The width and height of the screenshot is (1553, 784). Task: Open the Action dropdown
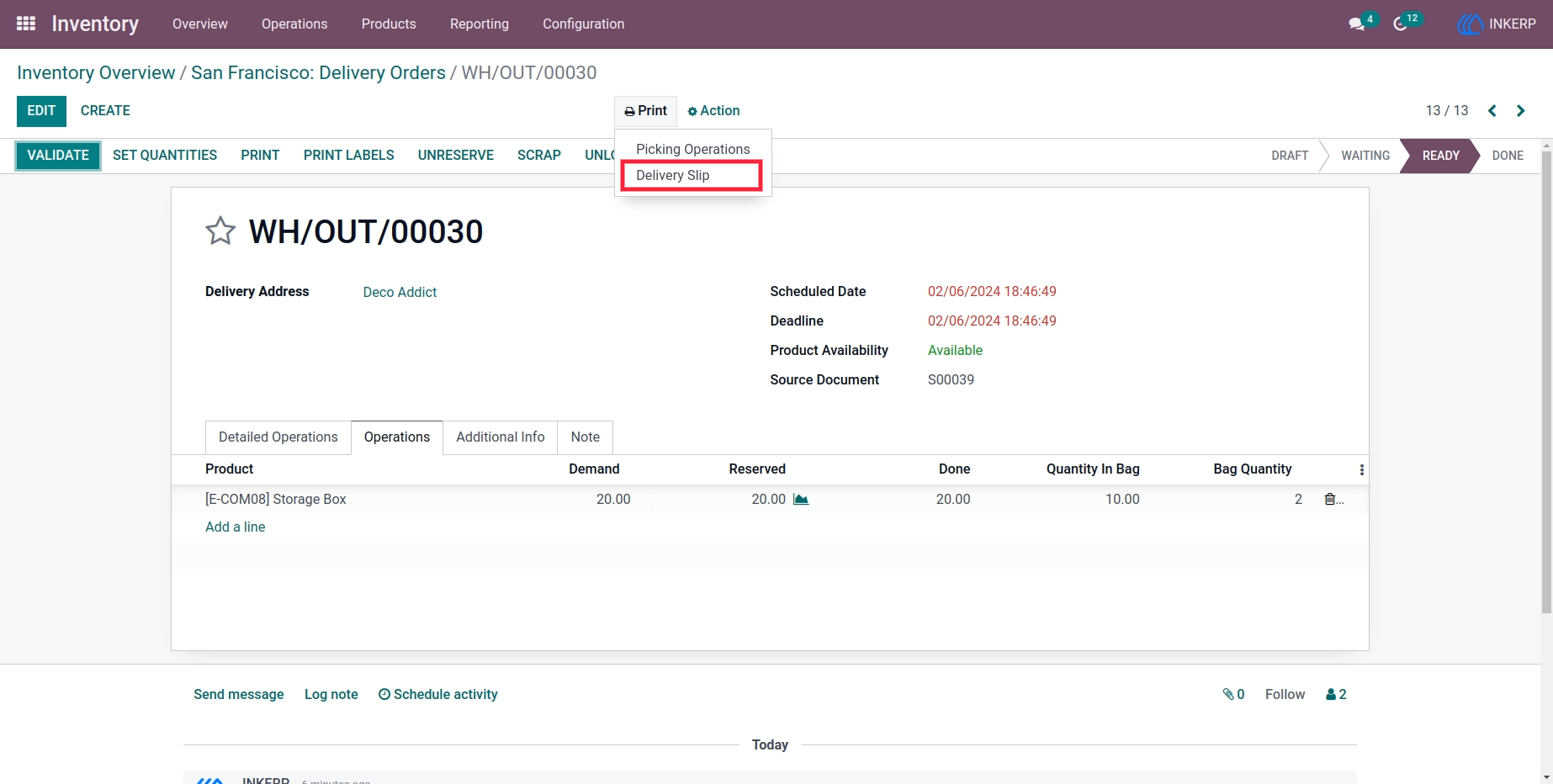coord(713,111)
